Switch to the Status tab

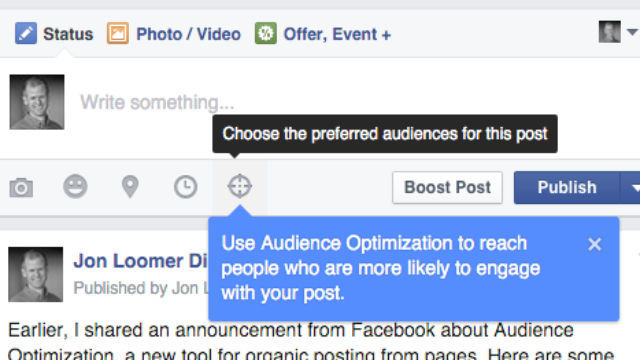(x=68, y=34)
